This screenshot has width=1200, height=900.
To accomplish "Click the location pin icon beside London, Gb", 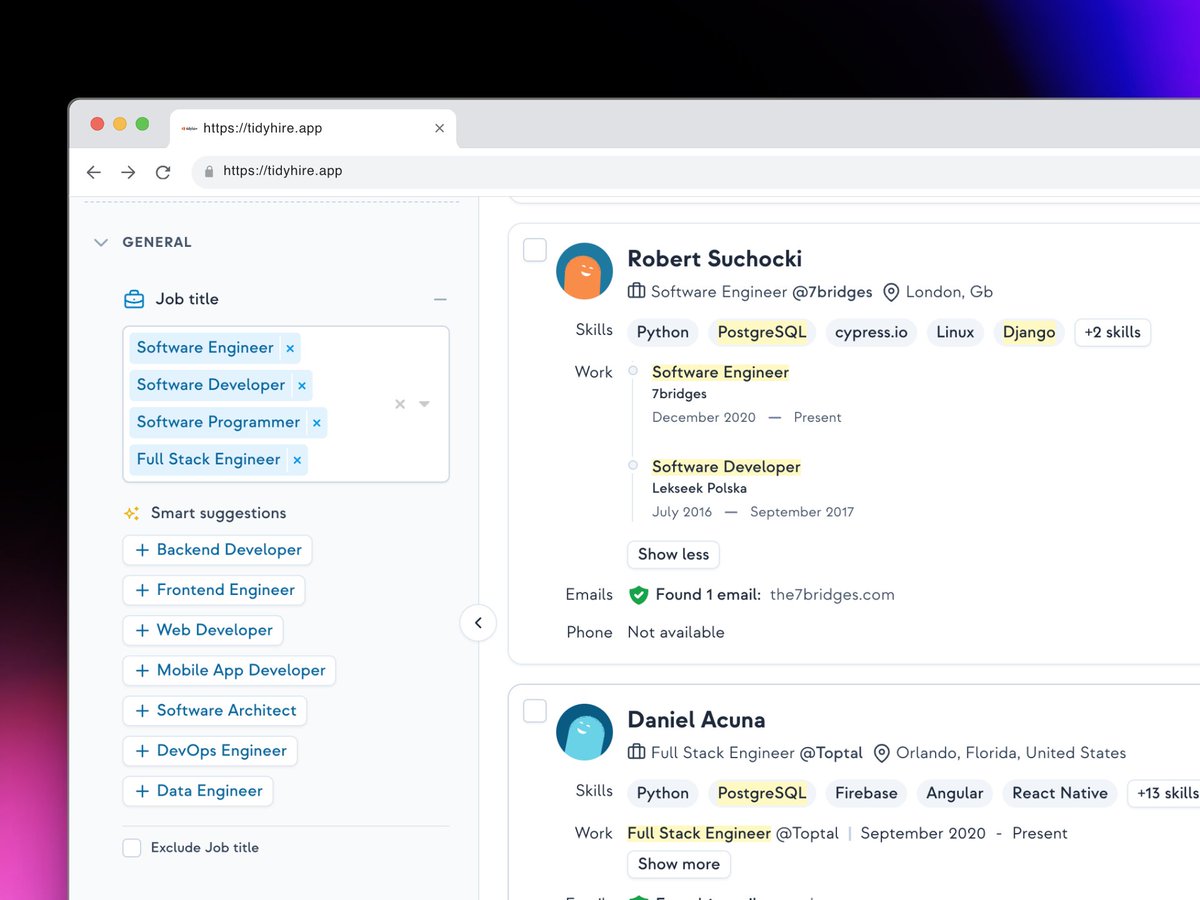I will click(x=890, y=292).
